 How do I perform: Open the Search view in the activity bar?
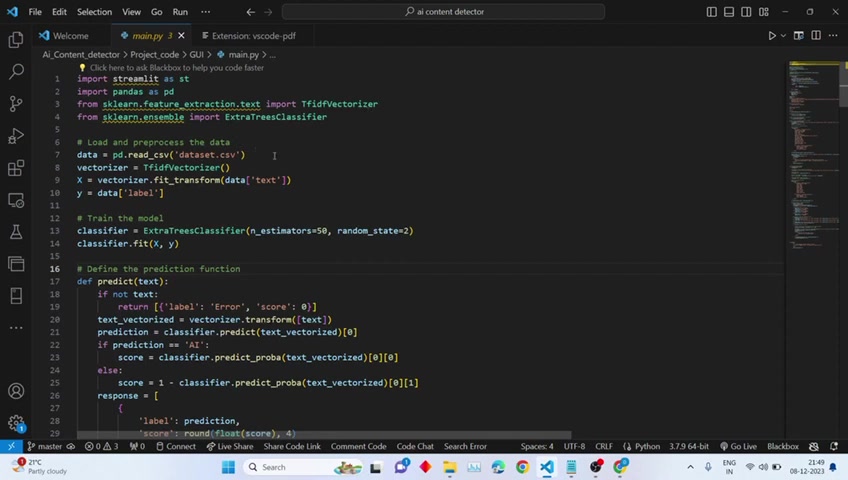click(16, 71)
